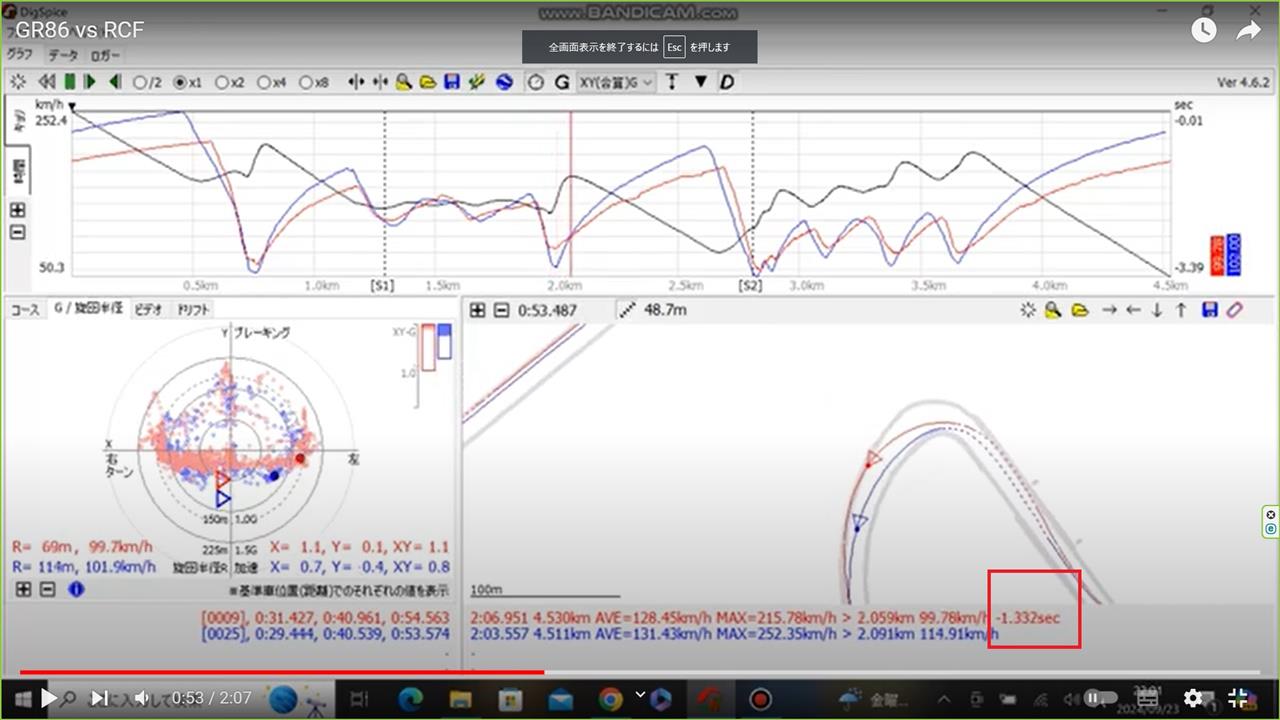Exit full screen using player corner icon

[x=1237, y=698]
